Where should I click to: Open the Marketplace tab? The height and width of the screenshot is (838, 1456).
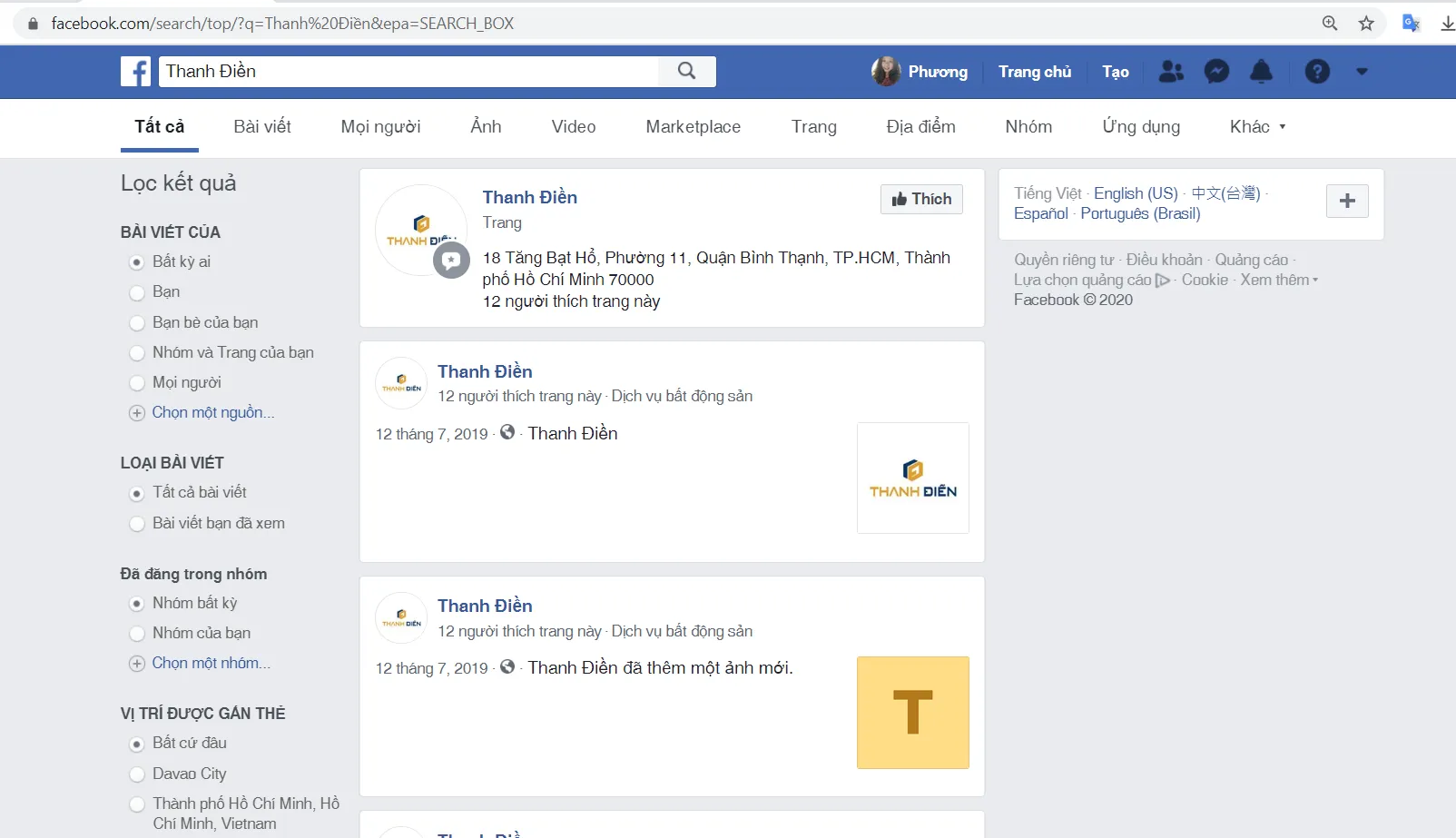click(x=693, y=126)
